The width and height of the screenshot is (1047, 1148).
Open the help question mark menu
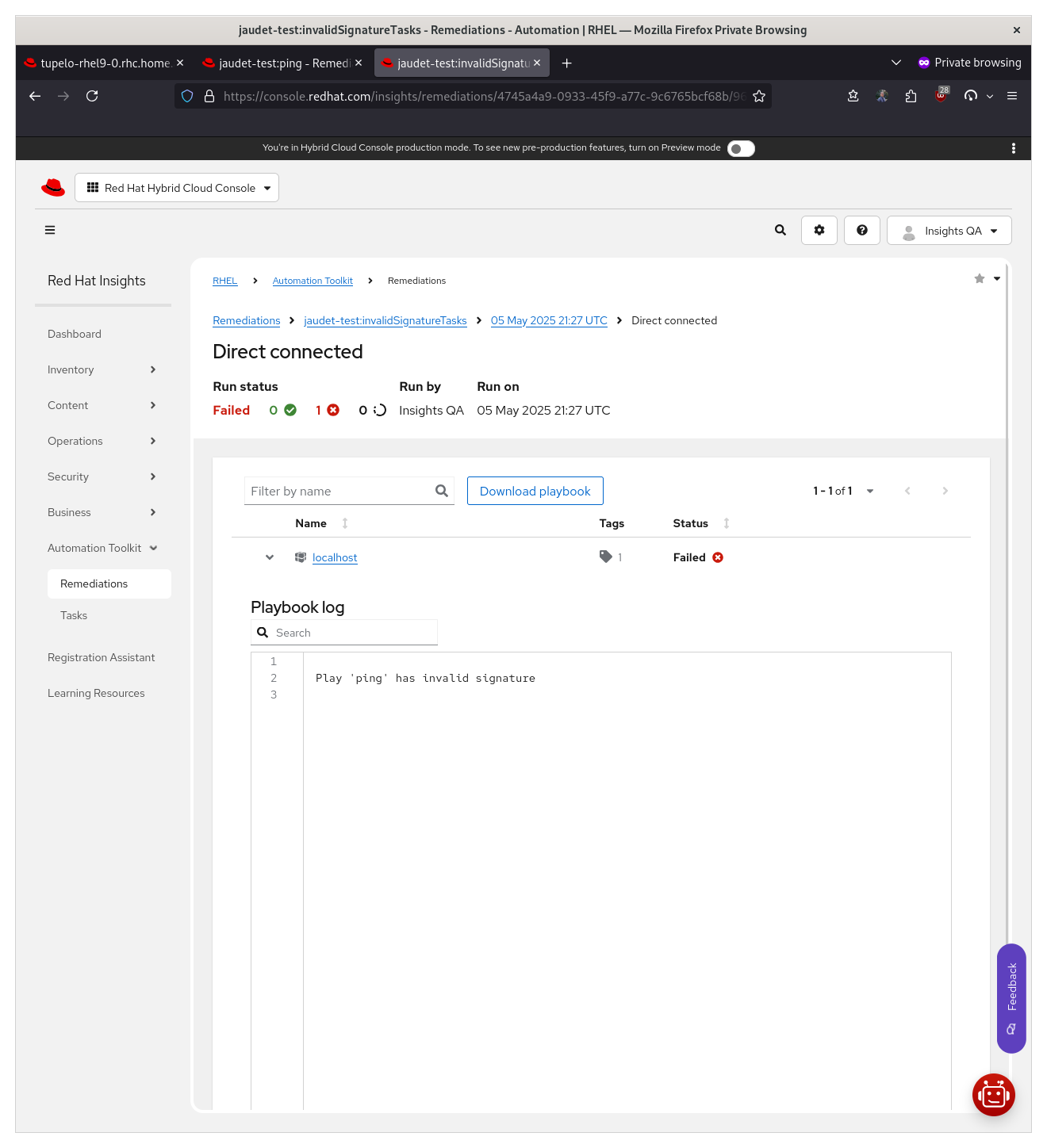point(862,230)
